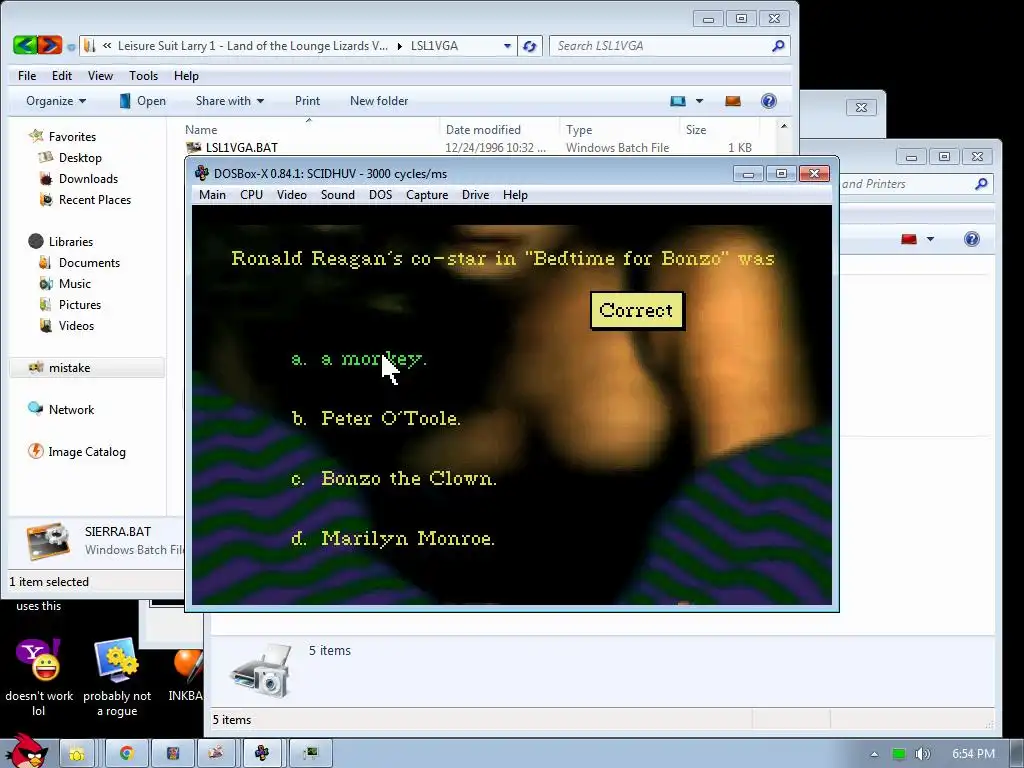
Task: Click Open in the Explorer toolbar
Action: pyautogui.click(x=143, y=101)
